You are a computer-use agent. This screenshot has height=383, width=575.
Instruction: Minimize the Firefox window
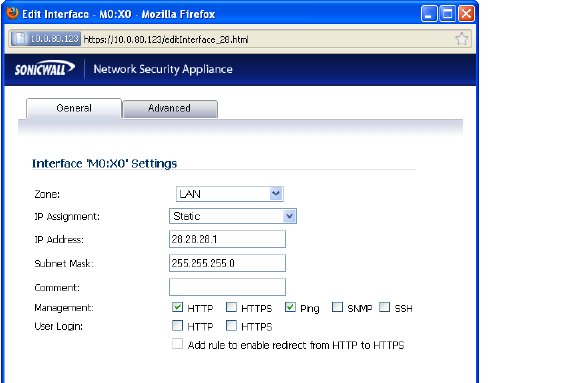pyautogui.click(x=429, y=14)
